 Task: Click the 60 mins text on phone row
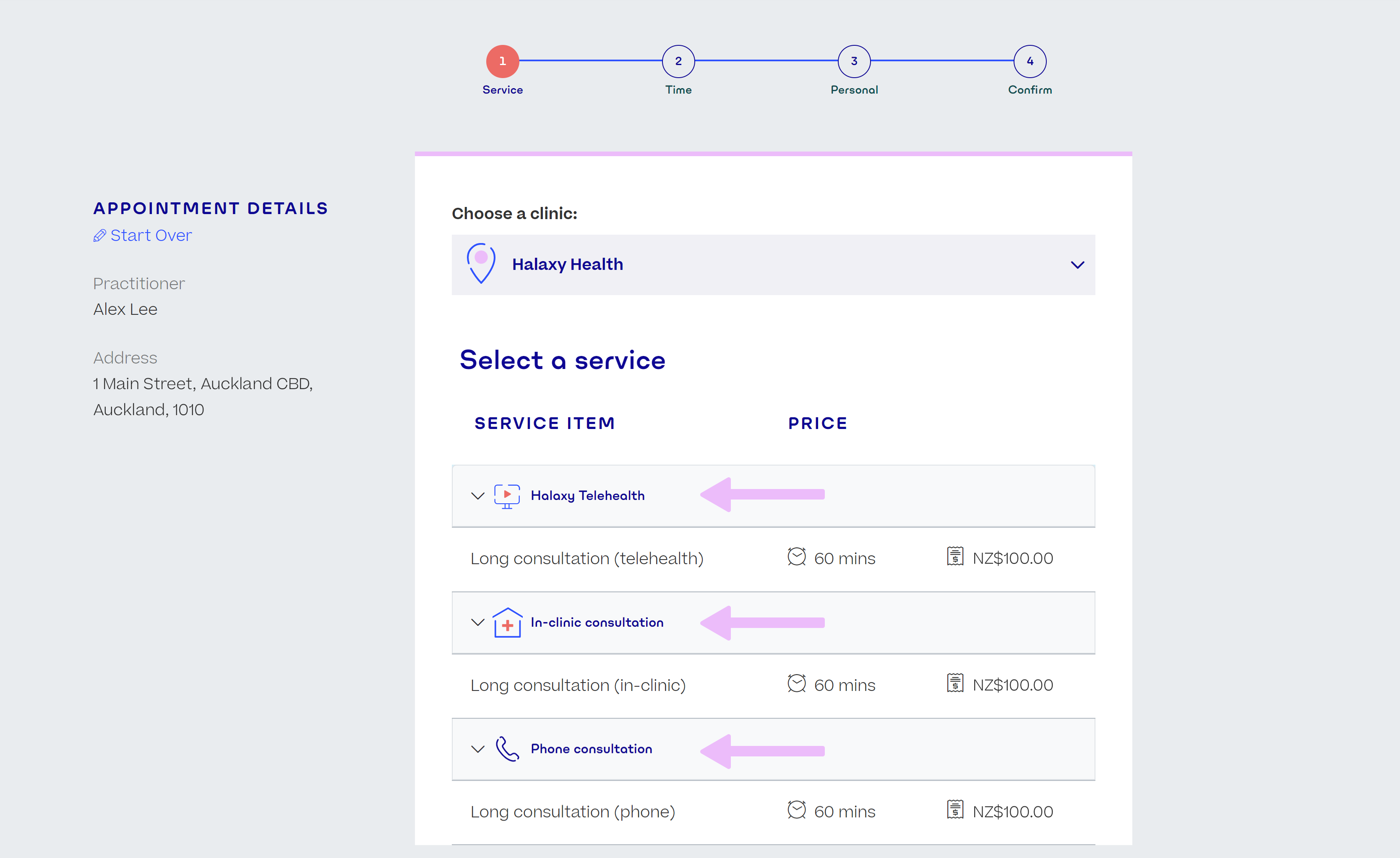click(844, 812)
